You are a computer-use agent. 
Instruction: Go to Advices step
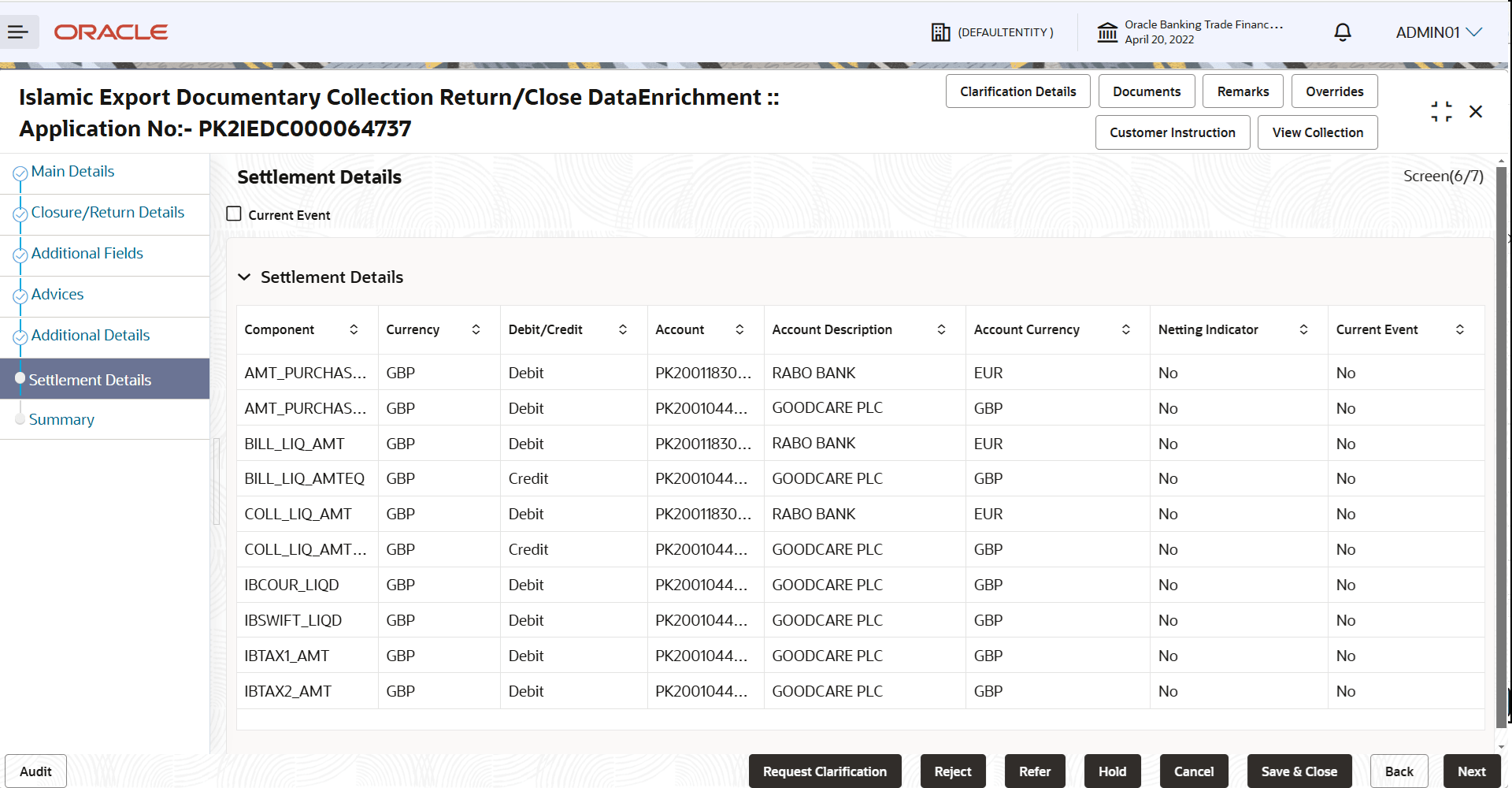[57, 294]
